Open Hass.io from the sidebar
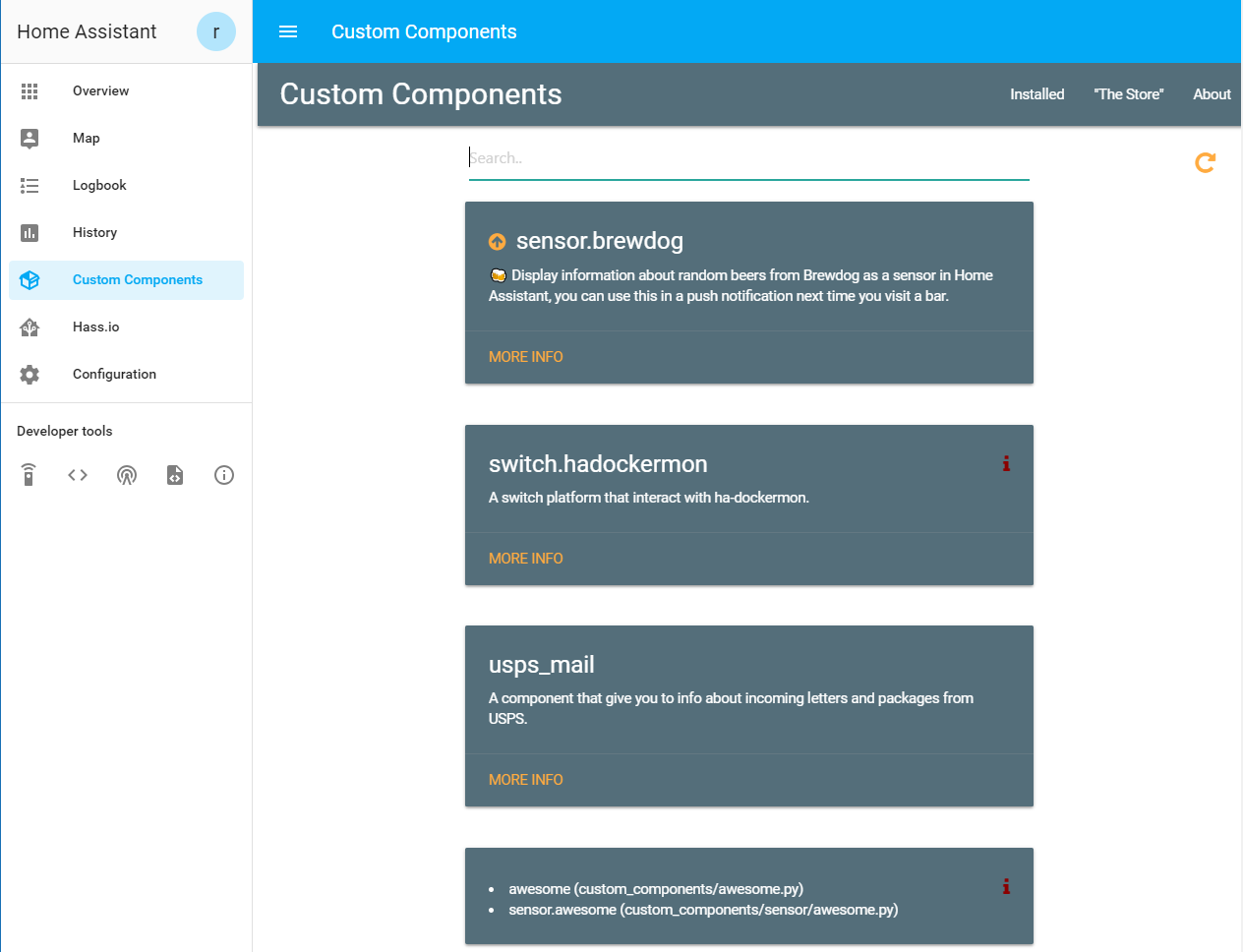The image size is (1243, 952). pos(126,327)
